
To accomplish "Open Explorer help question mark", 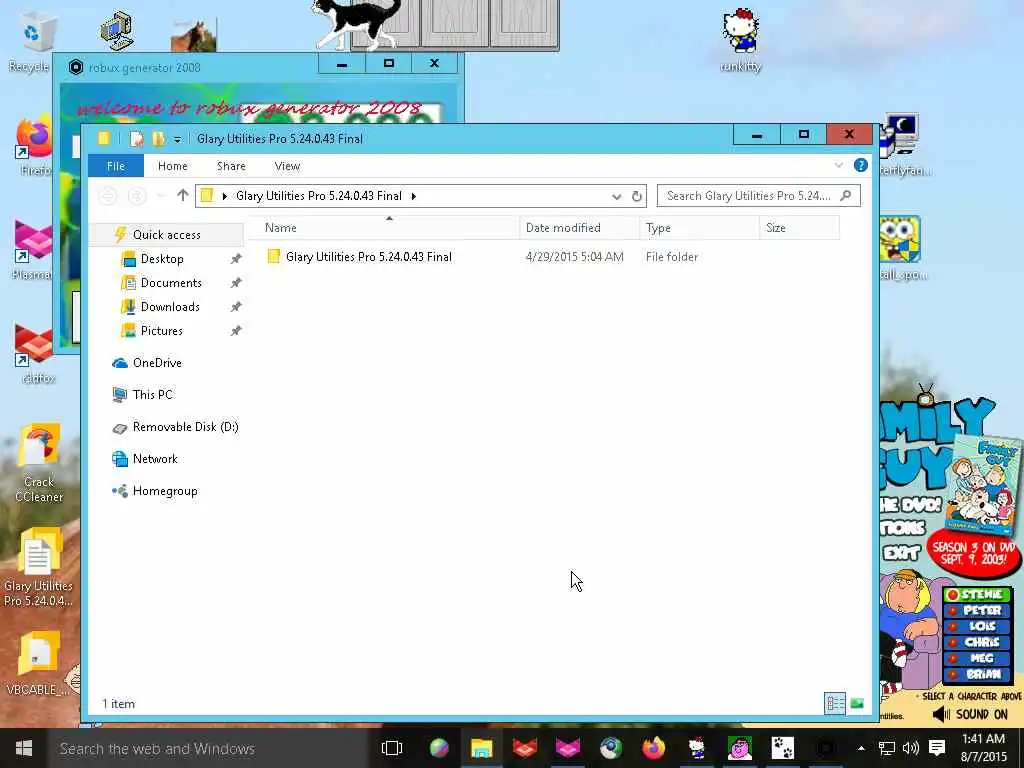I will pos(861,165).
